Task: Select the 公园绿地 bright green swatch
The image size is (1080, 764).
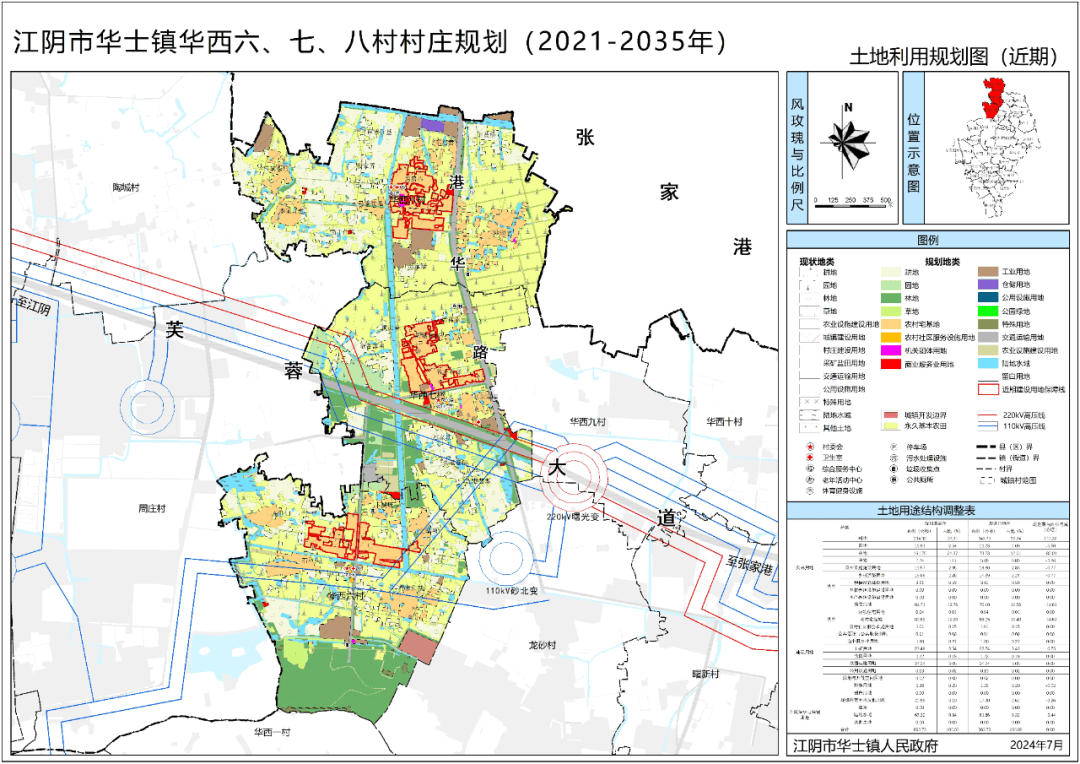Action: coord(988,311)
